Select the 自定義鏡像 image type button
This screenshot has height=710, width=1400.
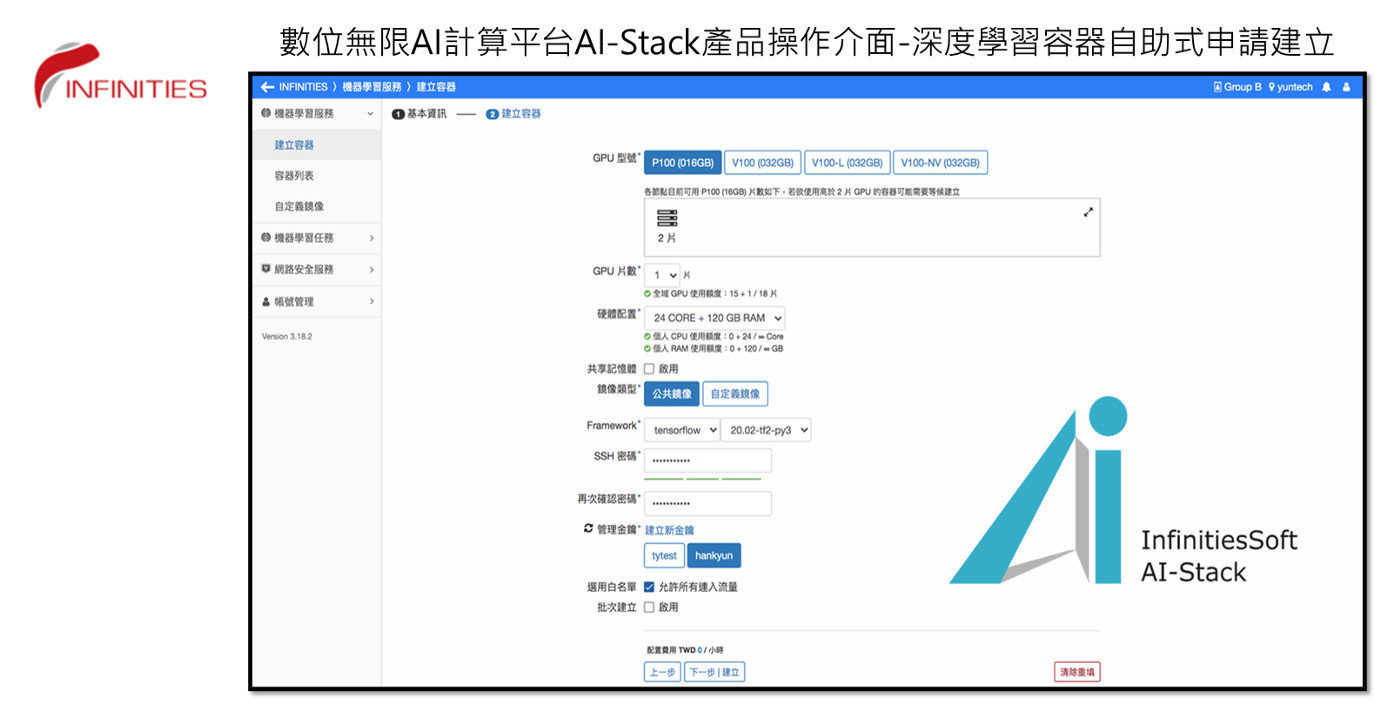tap(735, 394)
